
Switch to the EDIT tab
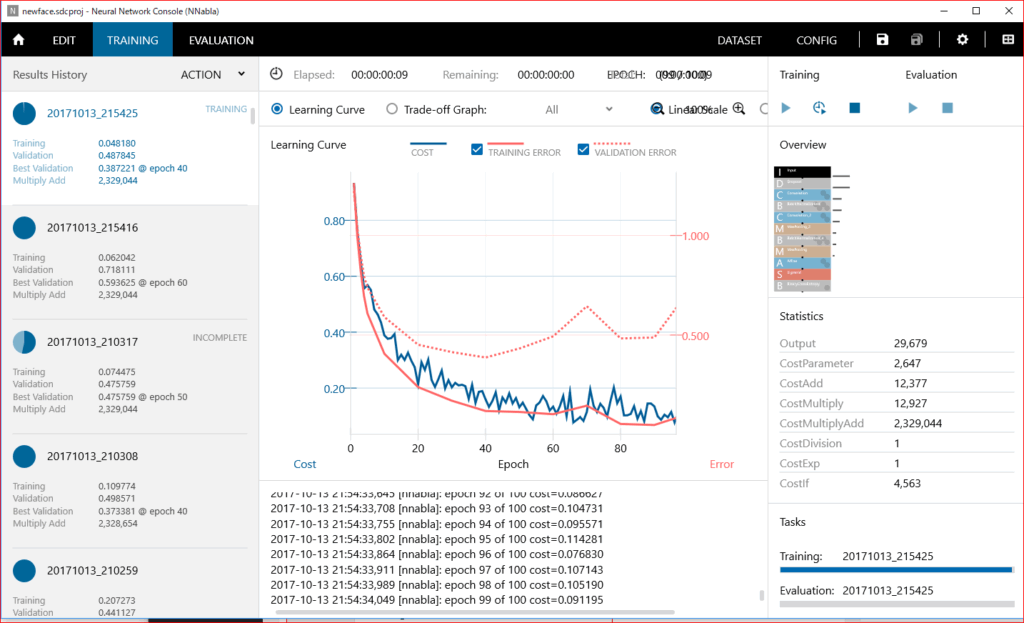pyautogui.click(x=64, y=40)
